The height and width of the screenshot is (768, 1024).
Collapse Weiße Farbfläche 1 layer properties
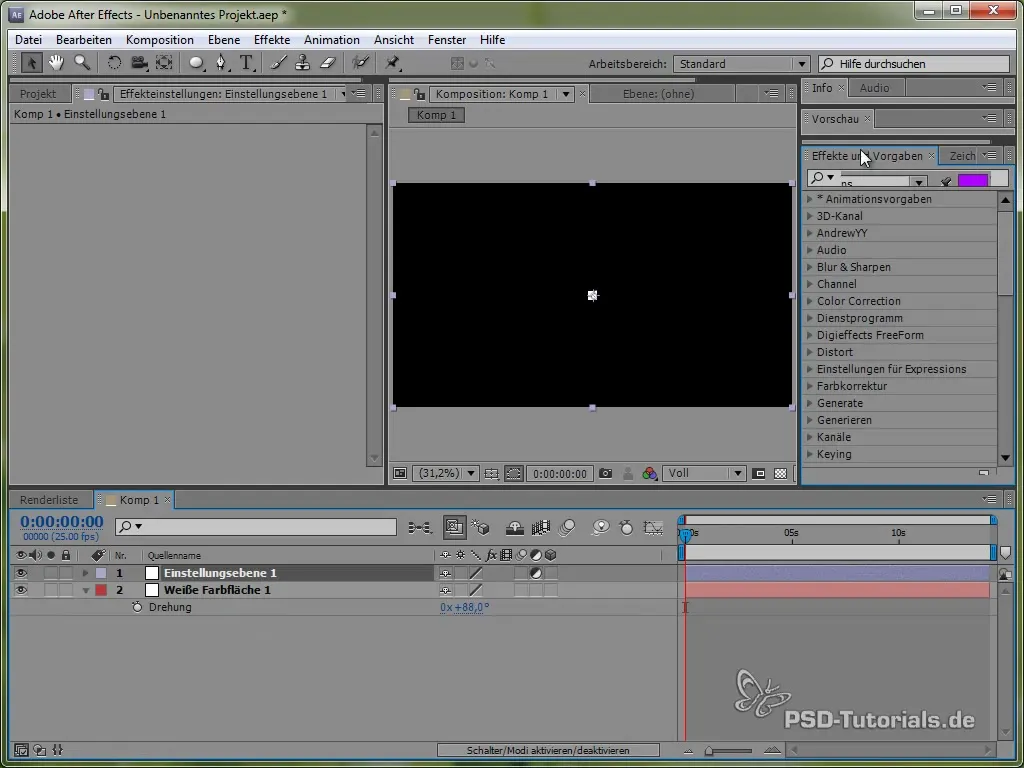click(x=85, y=590)
